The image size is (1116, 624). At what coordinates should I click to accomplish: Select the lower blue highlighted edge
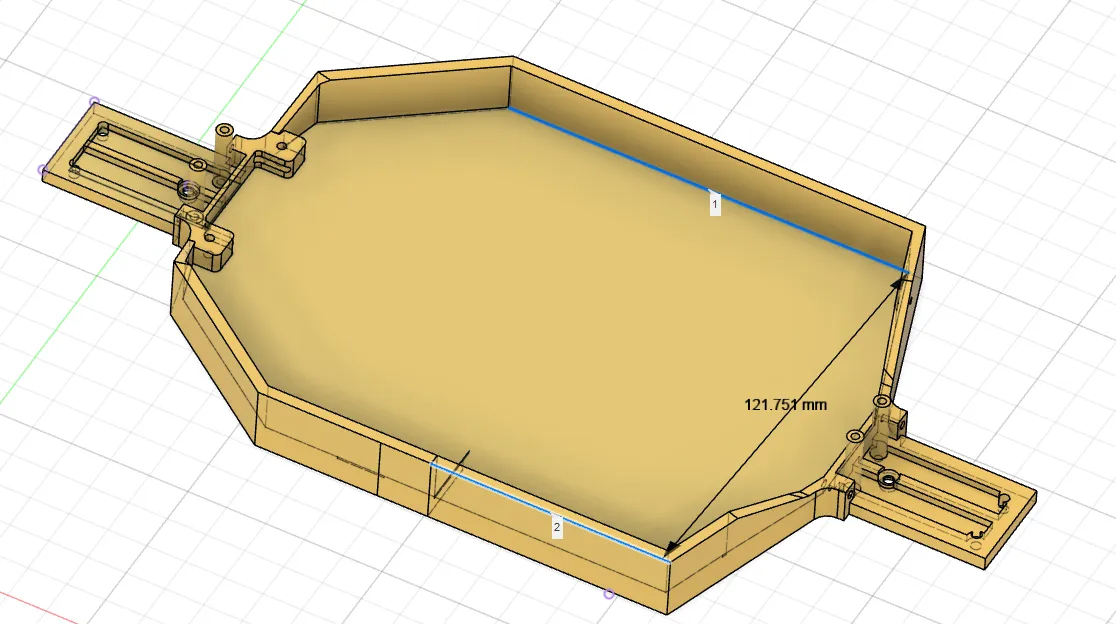tap(549, 512)
